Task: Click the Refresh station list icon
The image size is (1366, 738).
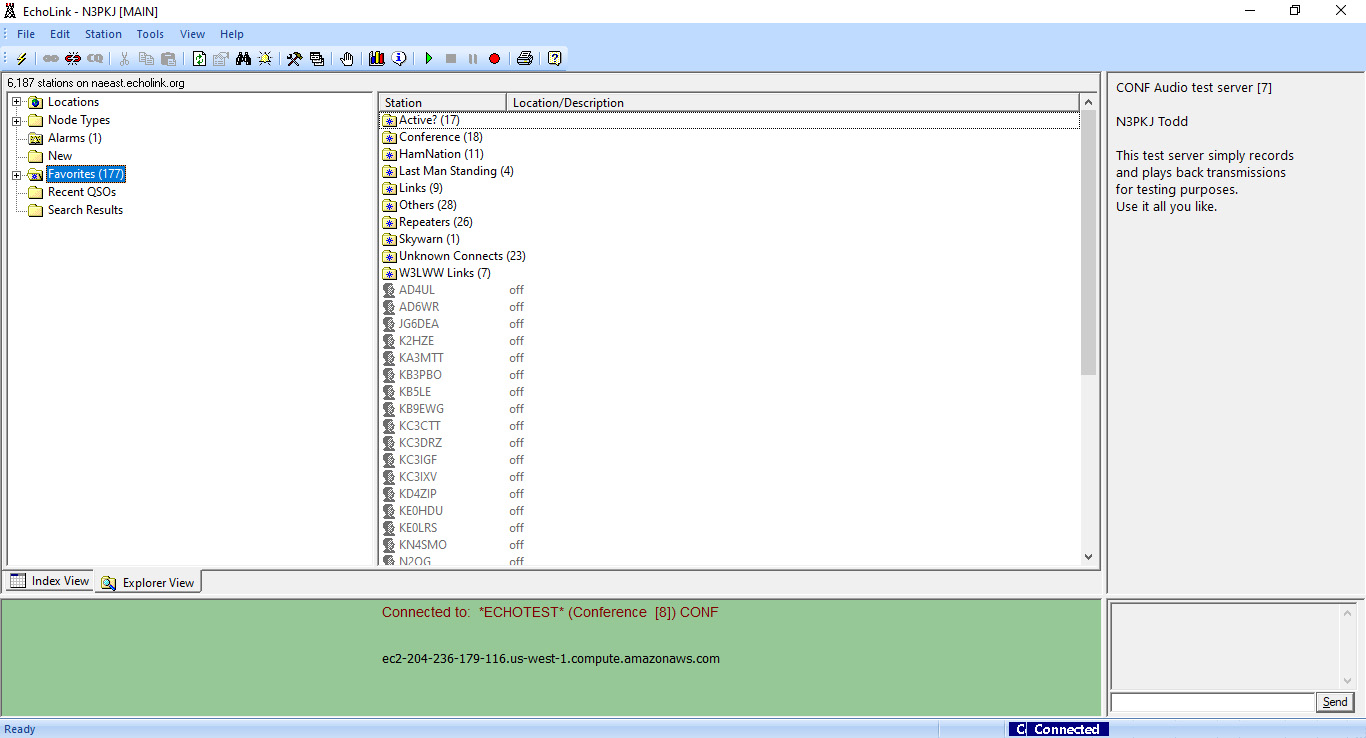Action: point(199,59)
